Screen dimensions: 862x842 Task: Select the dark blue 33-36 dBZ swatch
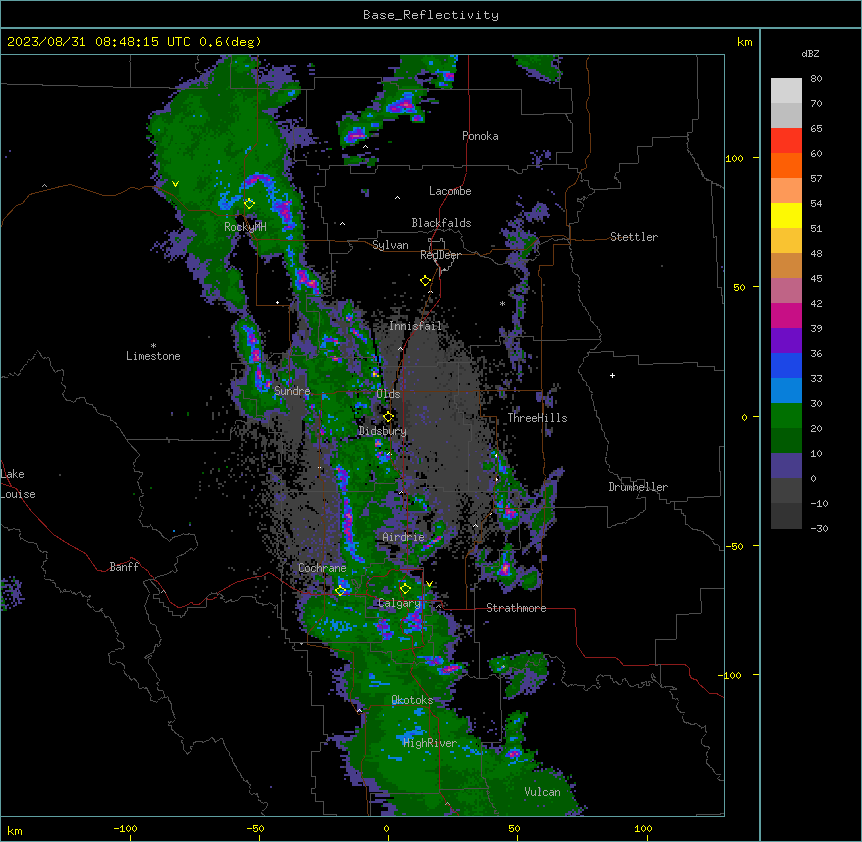(786, 365)
